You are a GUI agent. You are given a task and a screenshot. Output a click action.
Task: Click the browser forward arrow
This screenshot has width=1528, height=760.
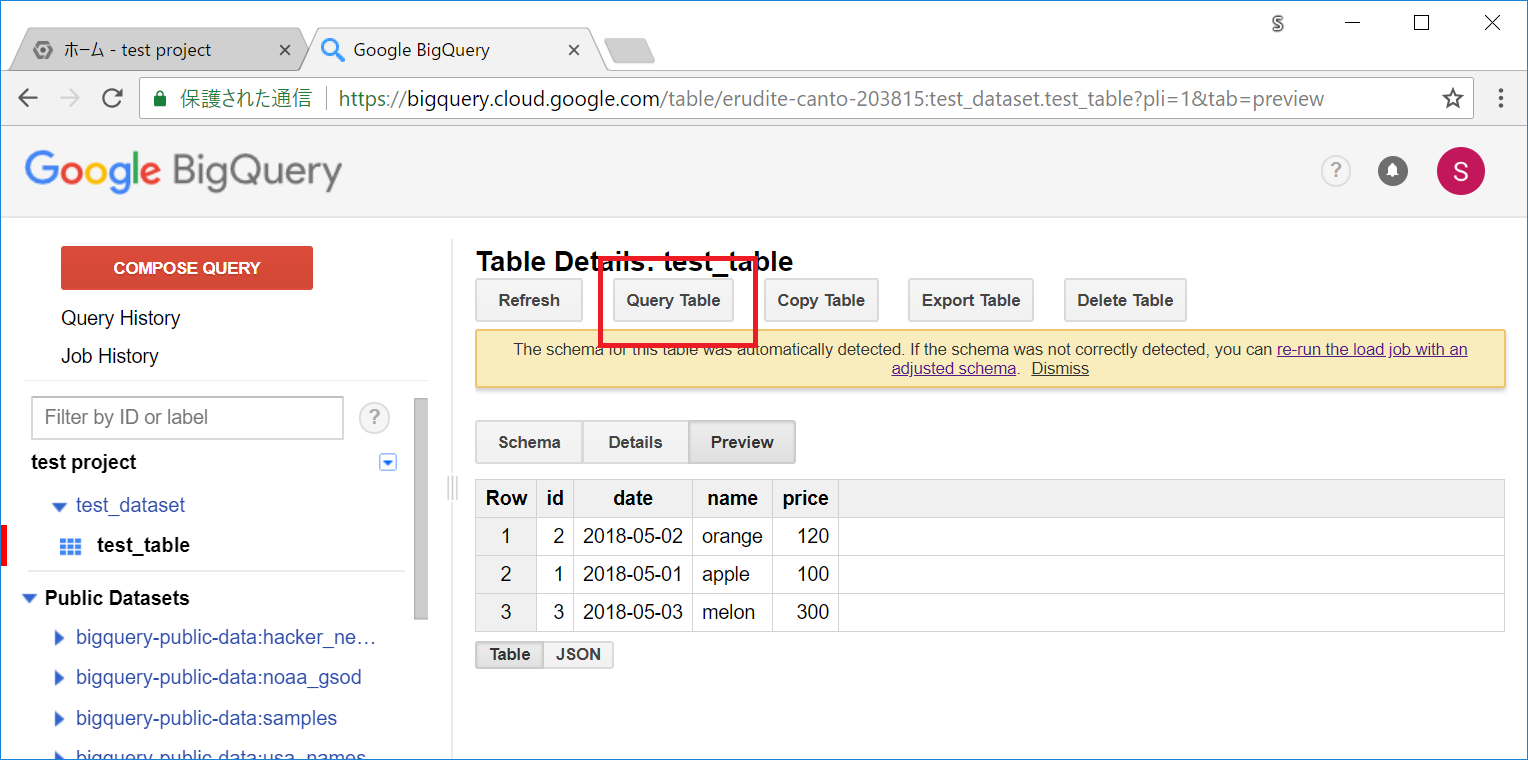tap(70, 98)
